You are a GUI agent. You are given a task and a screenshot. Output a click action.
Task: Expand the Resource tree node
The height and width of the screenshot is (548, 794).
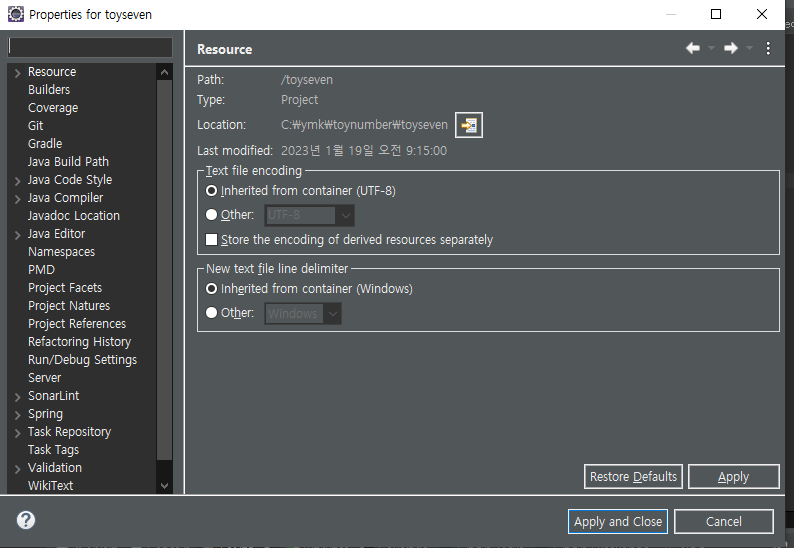(17, 73)
